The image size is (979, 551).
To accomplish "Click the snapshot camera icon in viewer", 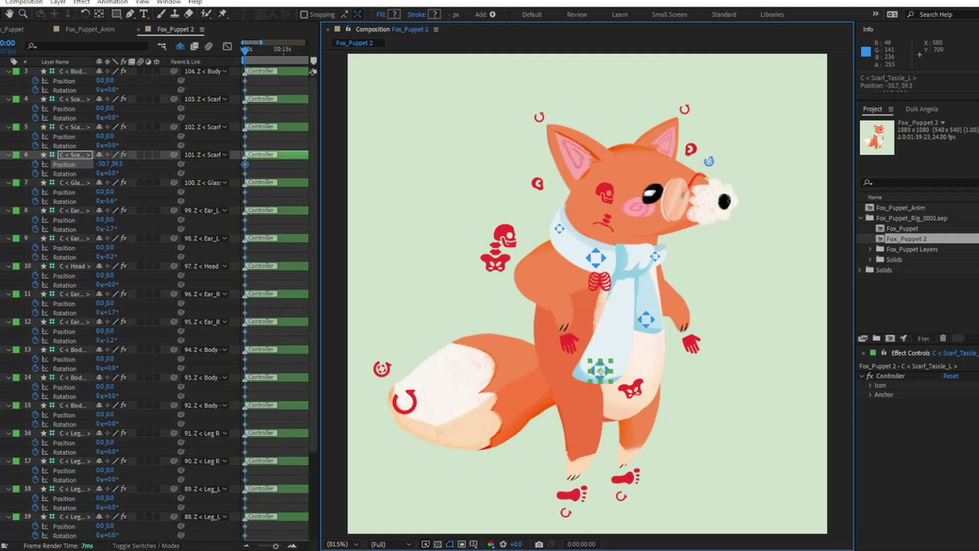I will point(539,544).
